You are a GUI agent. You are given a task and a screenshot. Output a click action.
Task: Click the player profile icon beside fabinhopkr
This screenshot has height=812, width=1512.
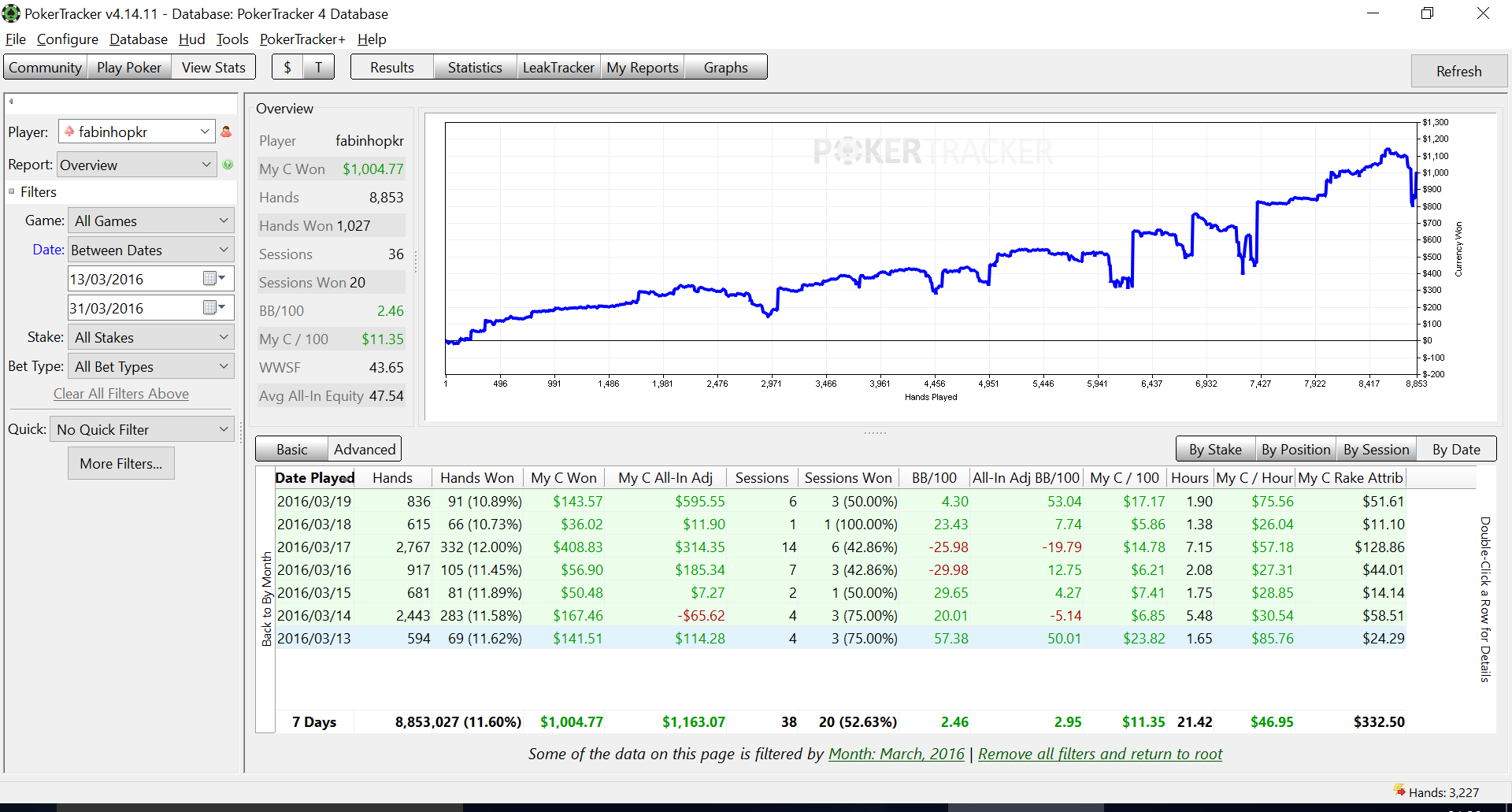[x=226, y=132]
